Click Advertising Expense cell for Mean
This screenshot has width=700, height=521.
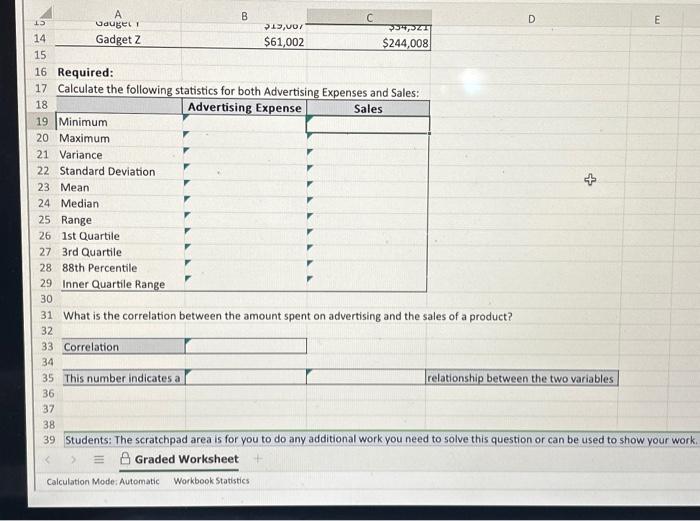(245, 187)
